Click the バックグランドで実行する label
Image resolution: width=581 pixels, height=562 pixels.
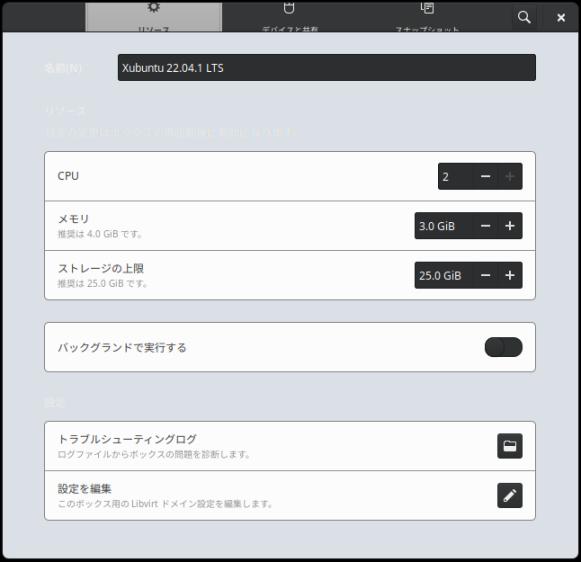pyautogui.click(x=122, y=347)
